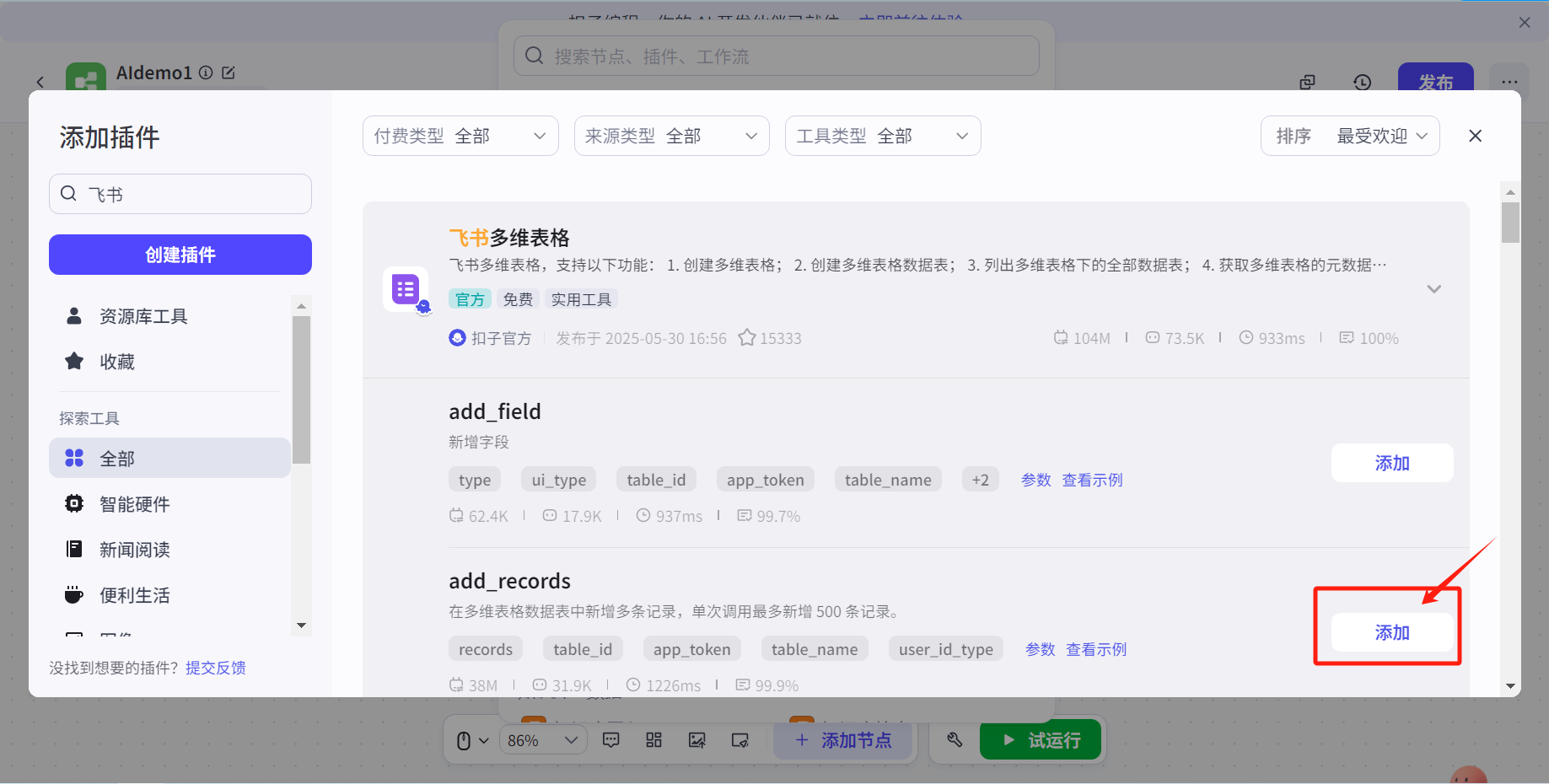This screenshot has width=1549, height=784.
Task: Click the minimap icon in bottom toolbar
Action: pos(740,740)
